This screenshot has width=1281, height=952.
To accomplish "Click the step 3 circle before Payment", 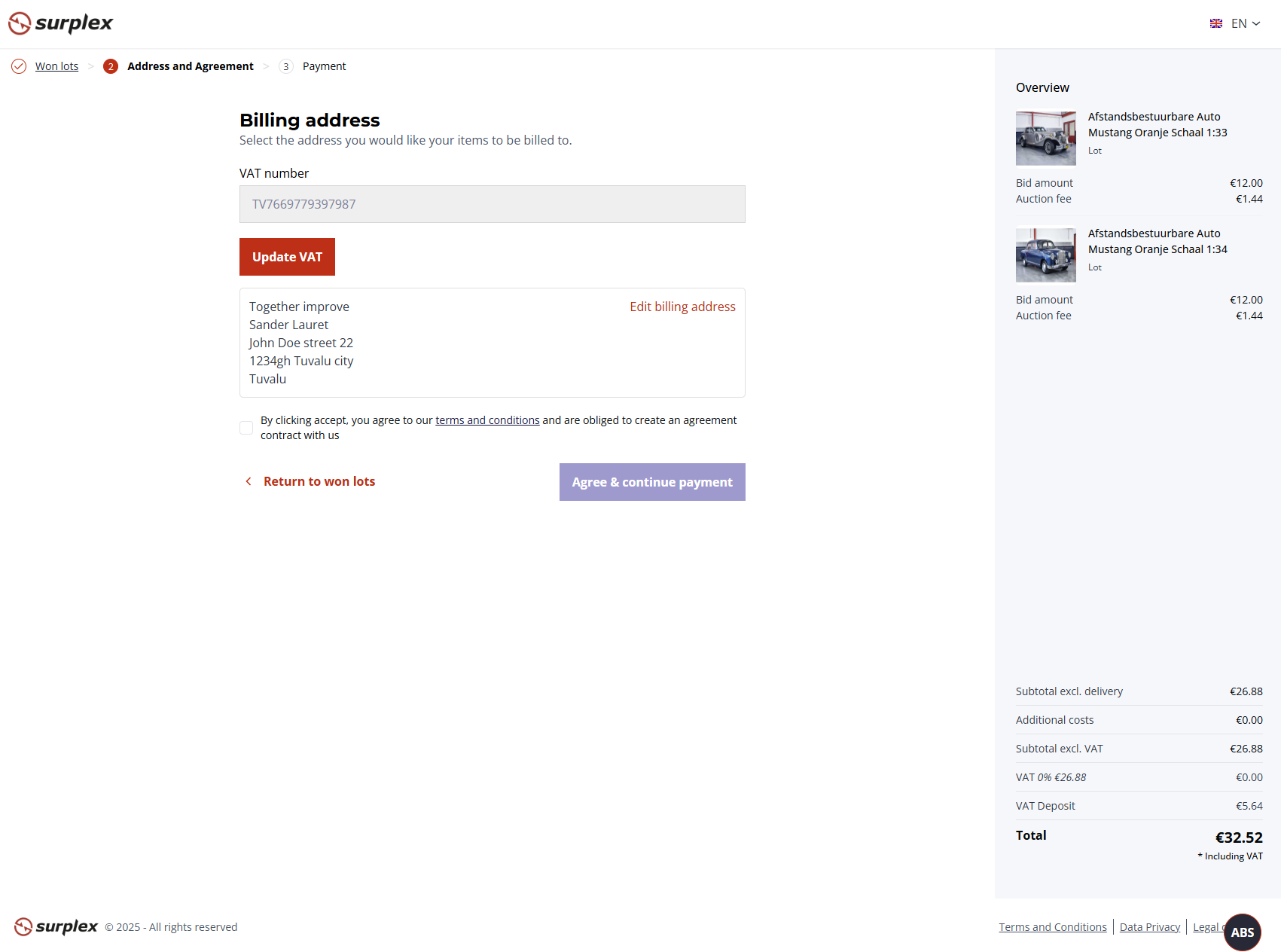I will [285, 66].
